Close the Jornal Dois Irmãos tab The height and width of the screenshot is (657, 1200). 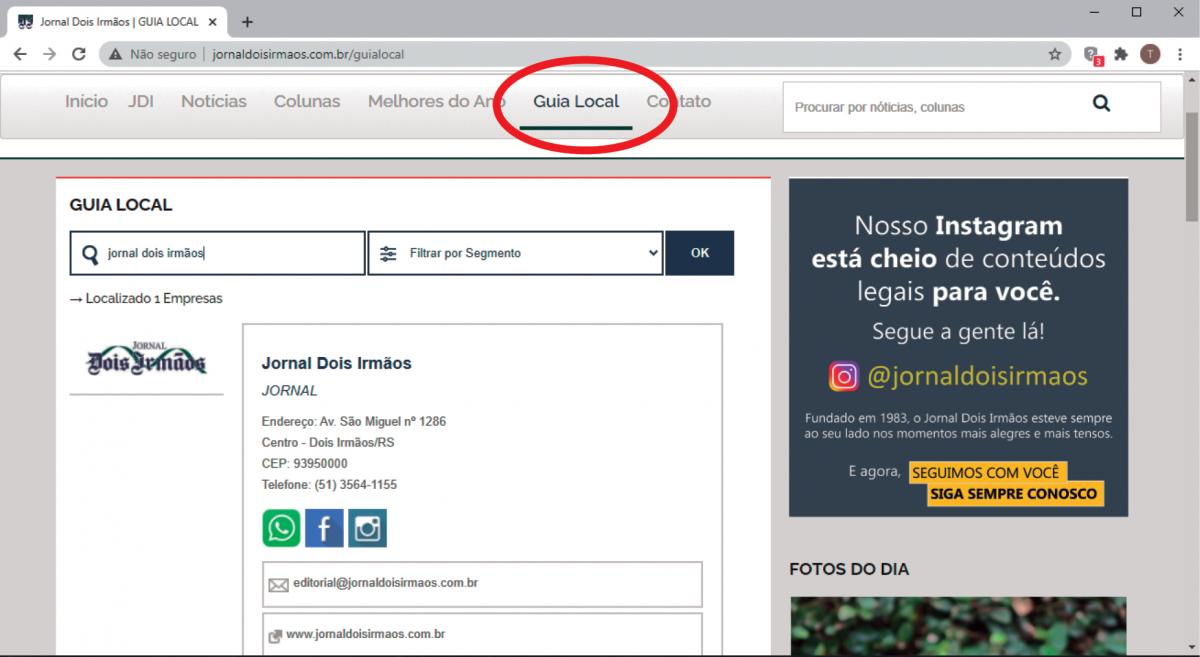pyautogui.click(x=212, y=21)
